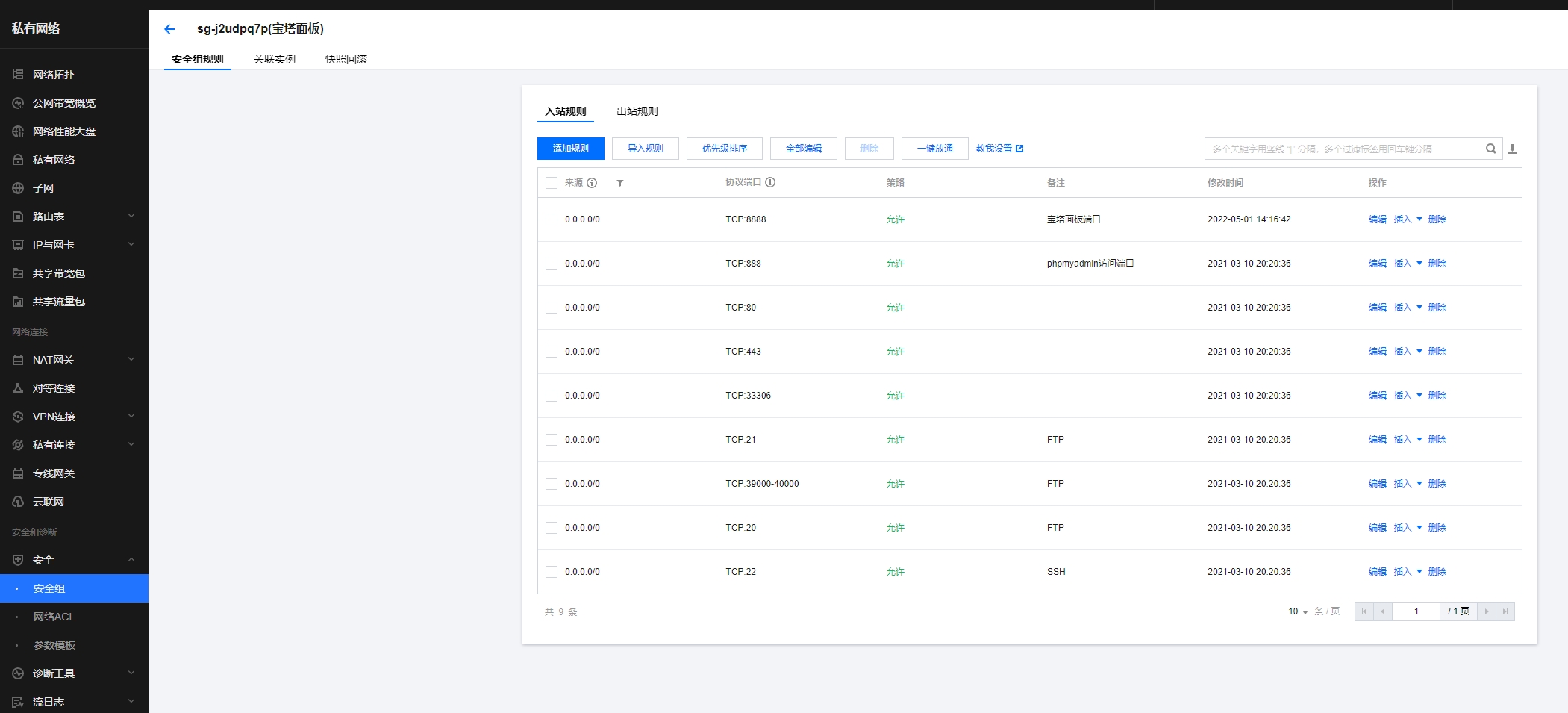Expand the NAT网关 sidebar menu
Image resolution: width=1568 pixels, height=713 pixels.
point(74,360)
